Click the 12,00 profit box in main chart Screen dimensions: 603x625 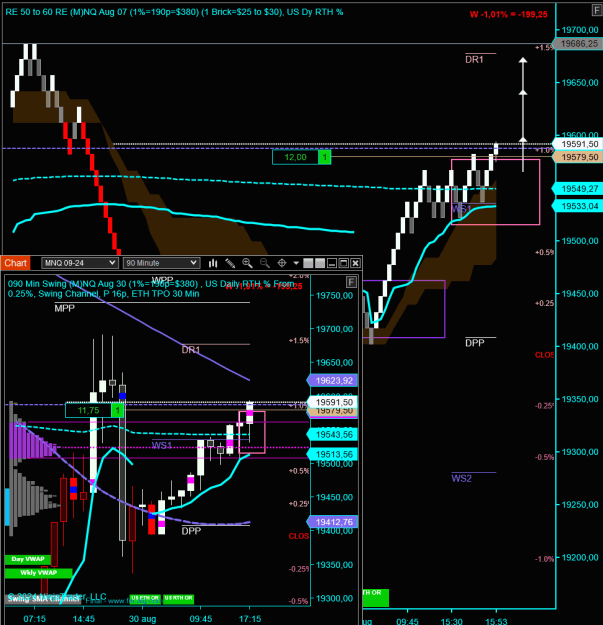295,157
